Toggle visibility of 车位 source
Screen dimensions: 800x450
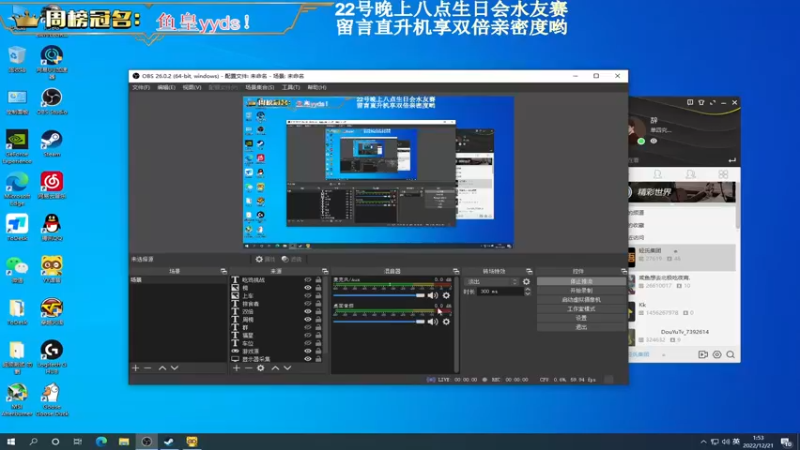click(x=308, y=343)
